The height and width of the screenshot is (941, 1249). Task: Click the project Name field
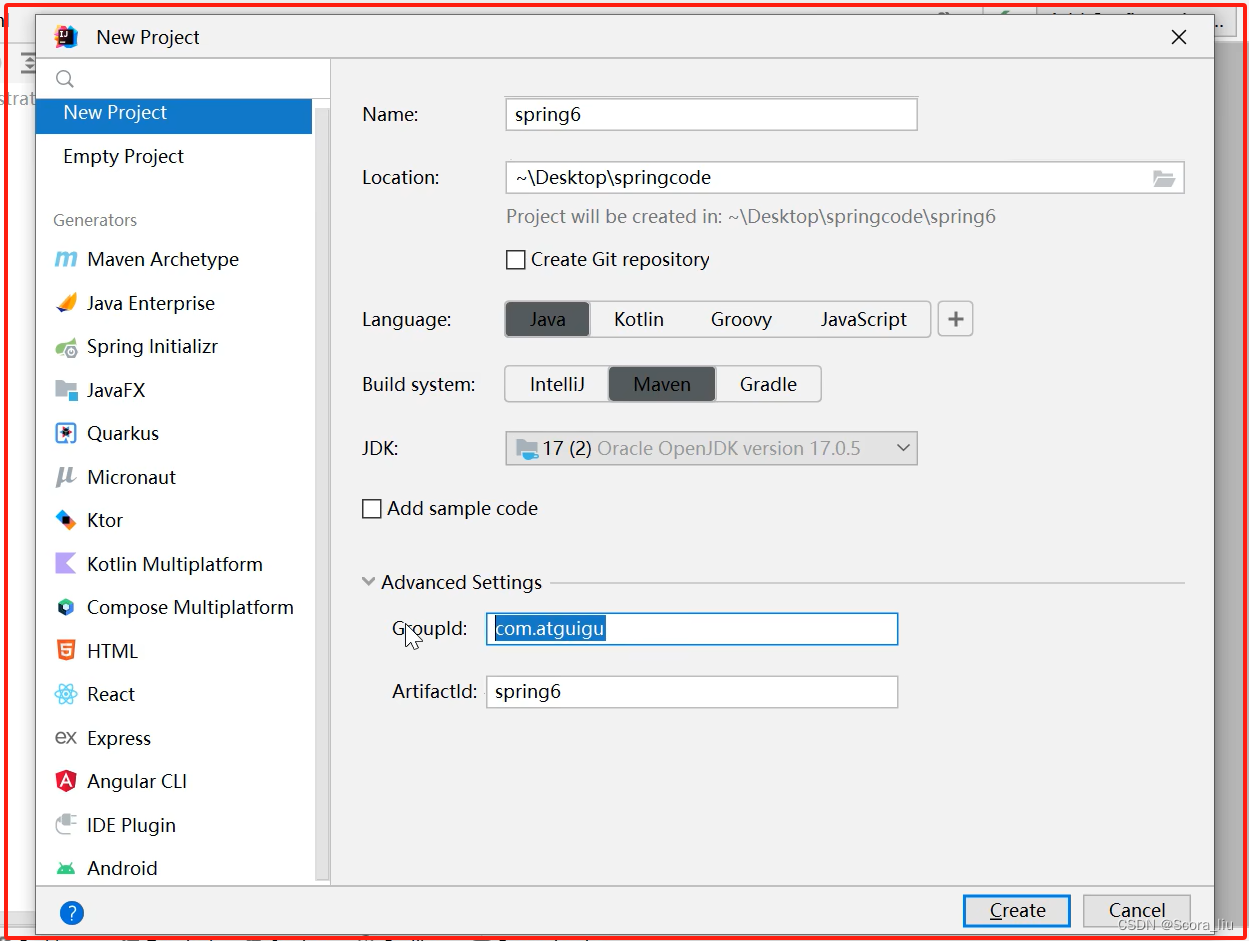711,114
